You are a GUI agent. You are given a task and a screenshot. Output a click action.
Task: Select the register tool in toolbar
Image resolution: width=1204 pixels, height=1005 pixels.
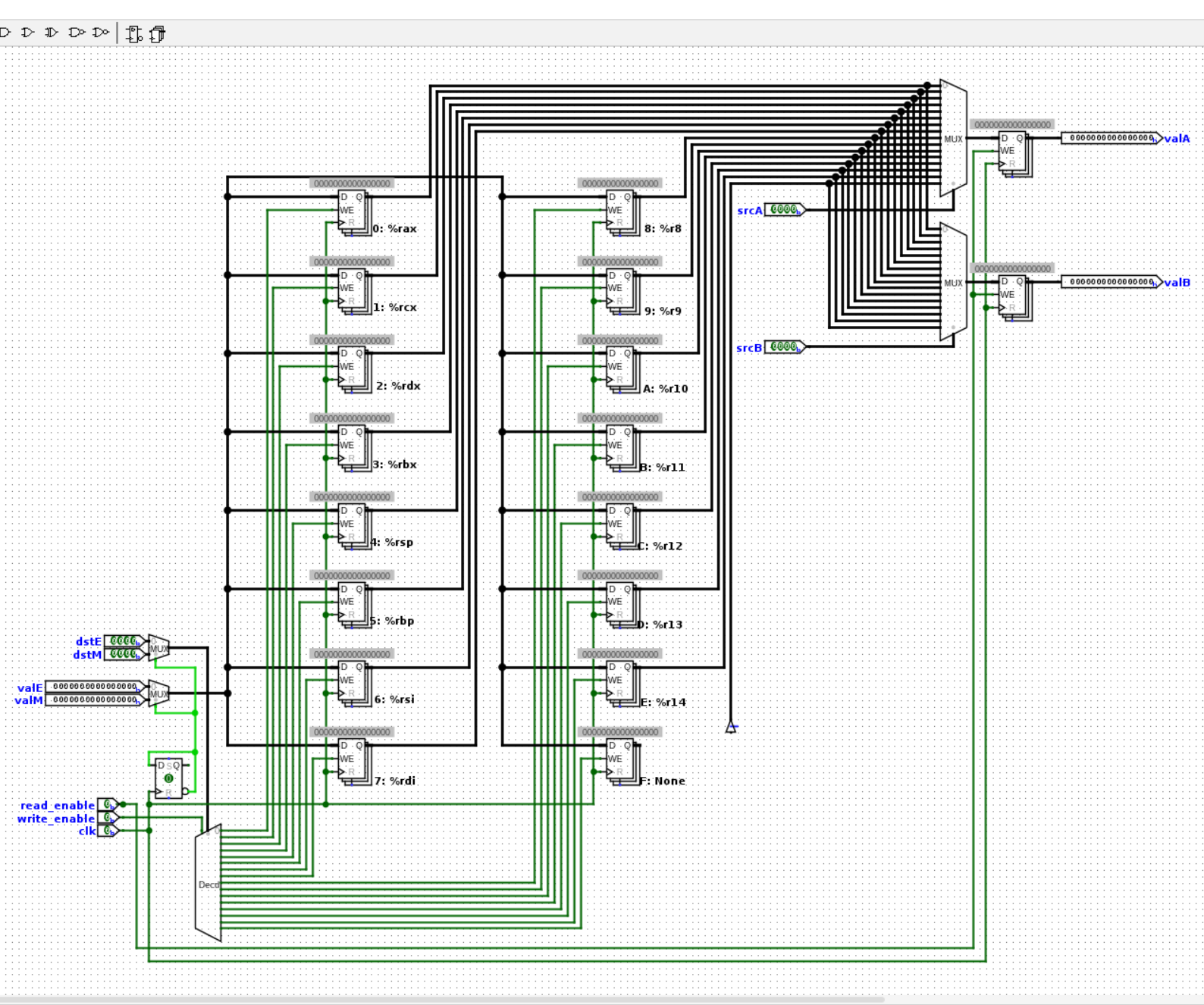(x=158, y=34)
